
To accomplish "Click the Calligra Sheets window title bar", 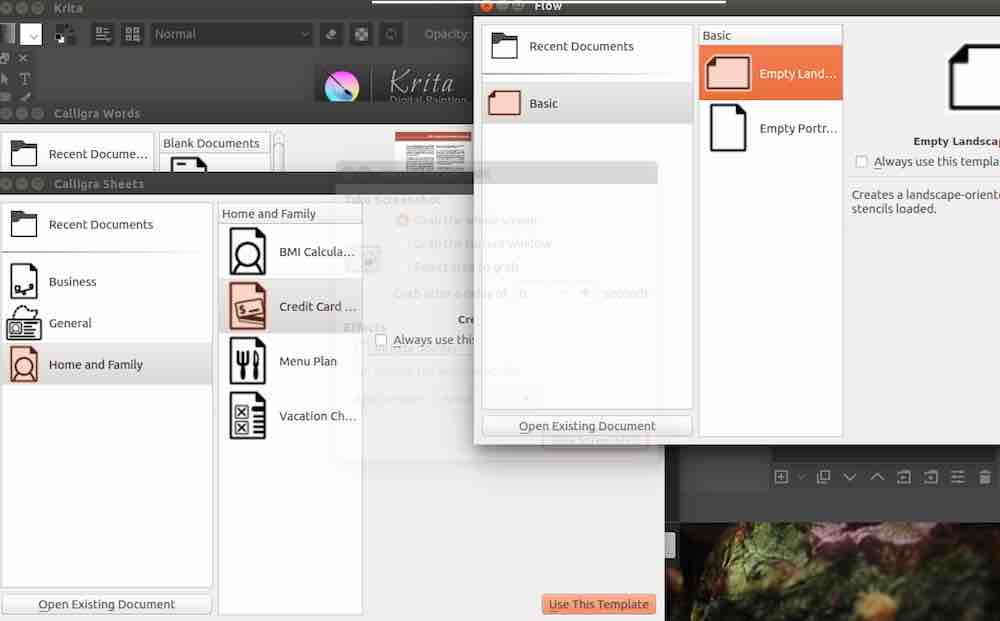I will [x=236, y=184].
